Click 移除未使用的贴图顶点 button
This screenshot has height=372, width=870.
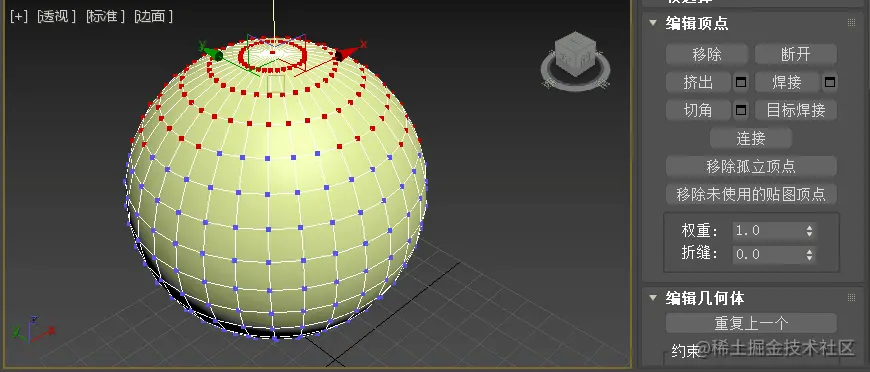pyautogui.click(x=751, y=194)
